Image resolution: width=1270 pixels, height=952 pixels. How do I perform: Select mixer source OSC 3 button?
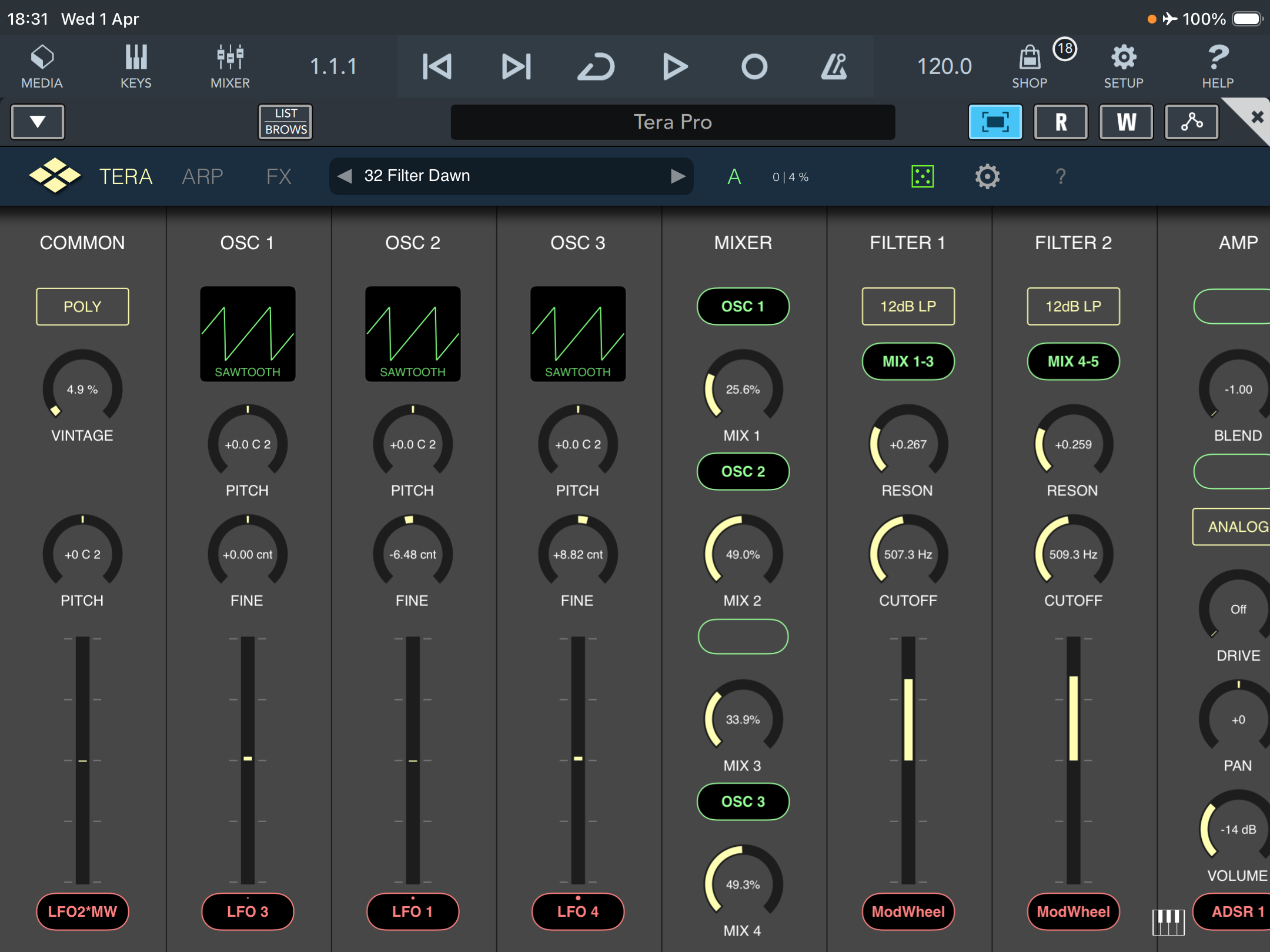click(743, 802)
